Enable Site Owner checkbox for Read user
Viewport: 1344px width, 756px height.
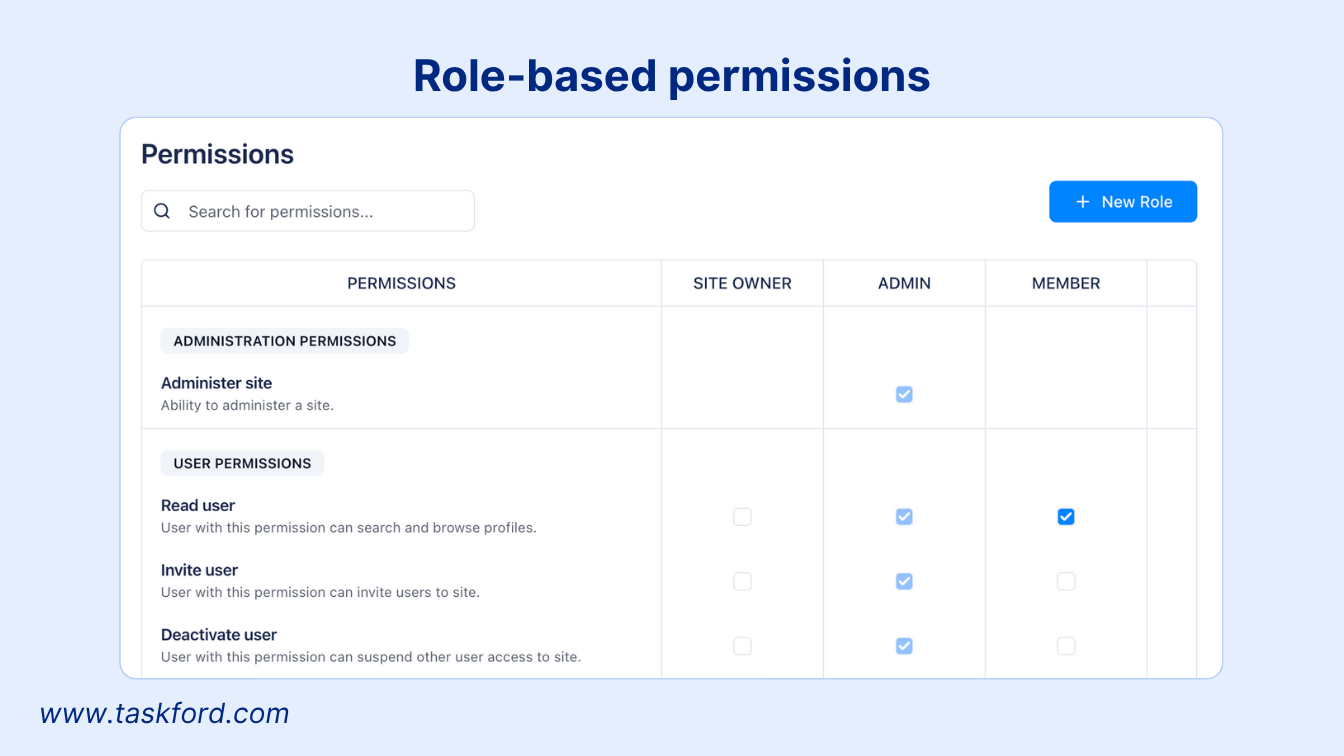tap(742, 517)
